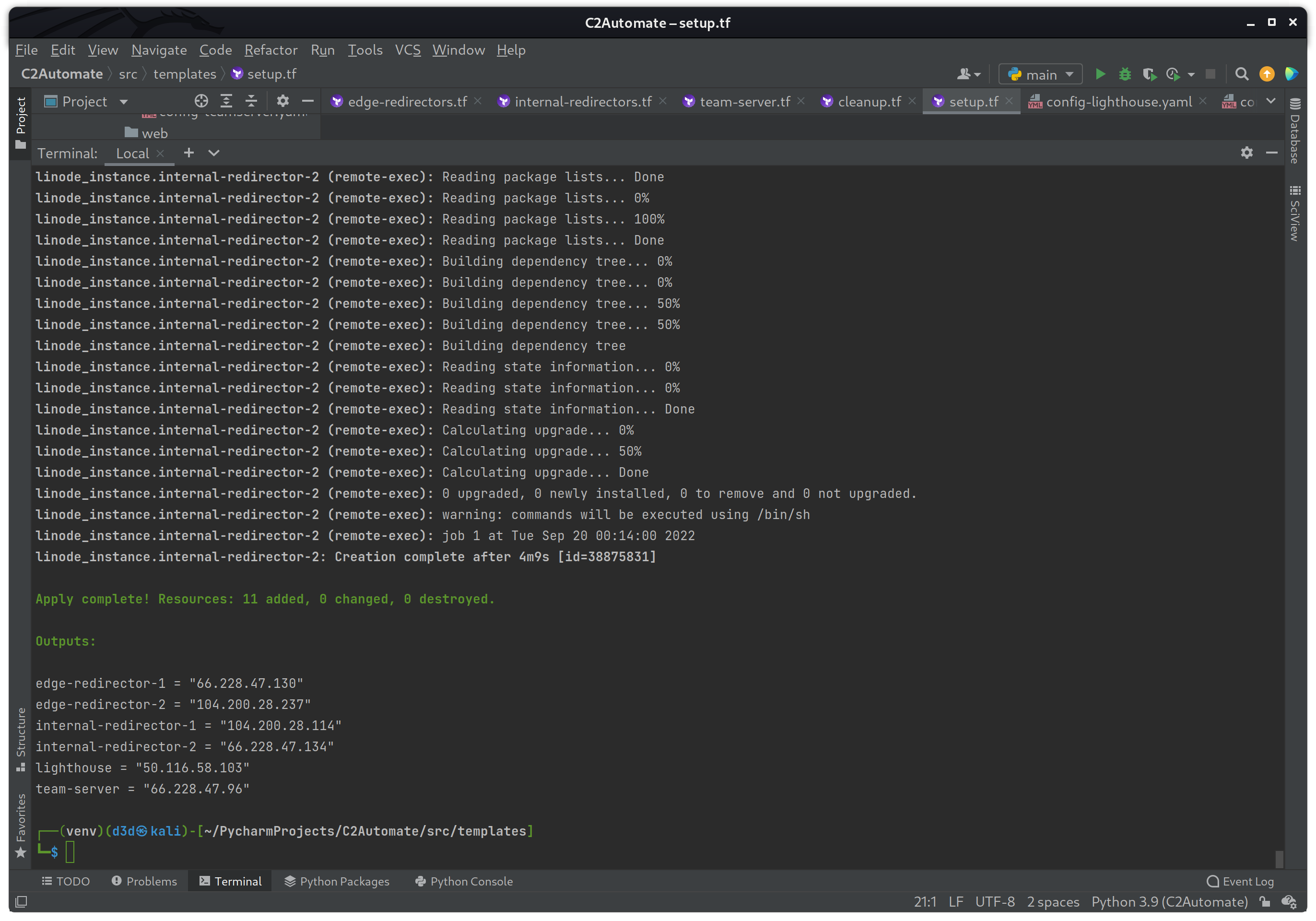Viewport: 1316px width, 921px height.
Task: Open the Python Packages tool window
Action: [337, 881]
